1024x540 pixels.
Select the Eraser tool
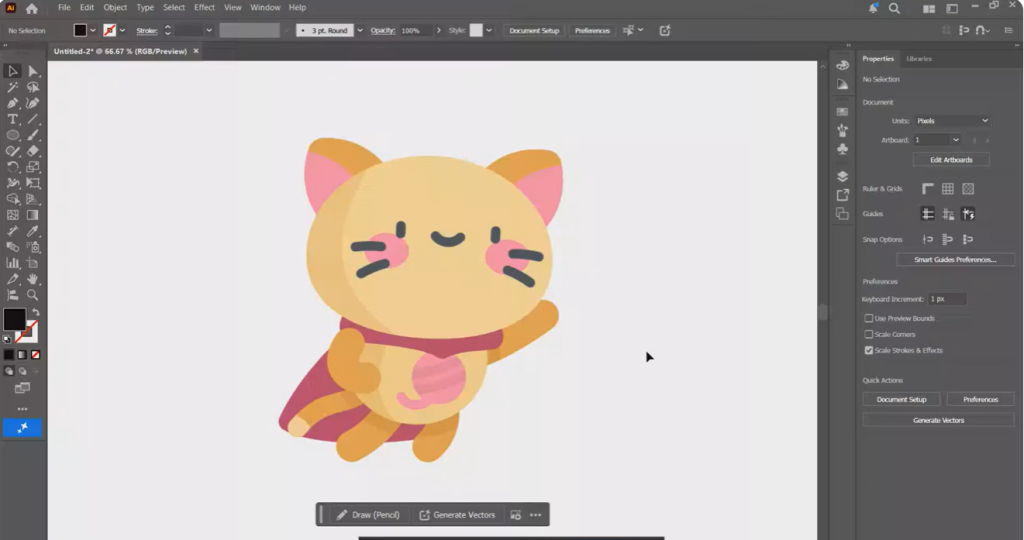point(33,151)
